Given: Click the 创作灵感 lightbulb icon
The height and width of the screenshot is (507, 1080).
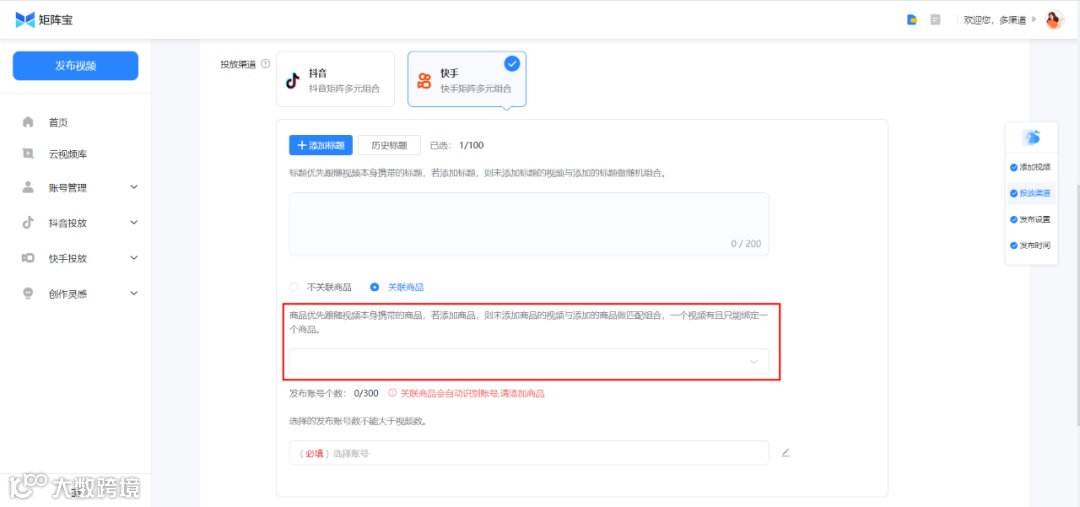Looking at the screenshot, I should [x=28, y=293].
